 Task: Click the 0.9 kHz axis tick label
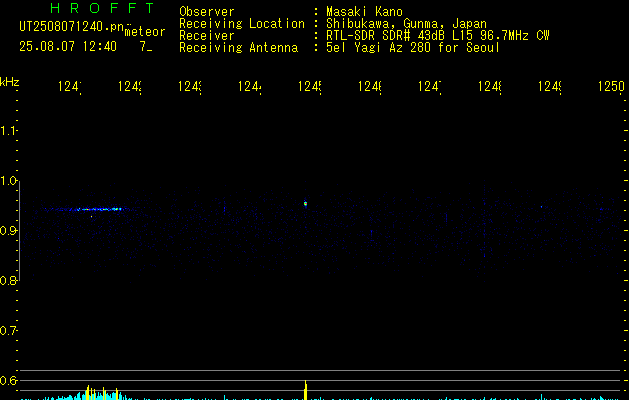(8, 230)
